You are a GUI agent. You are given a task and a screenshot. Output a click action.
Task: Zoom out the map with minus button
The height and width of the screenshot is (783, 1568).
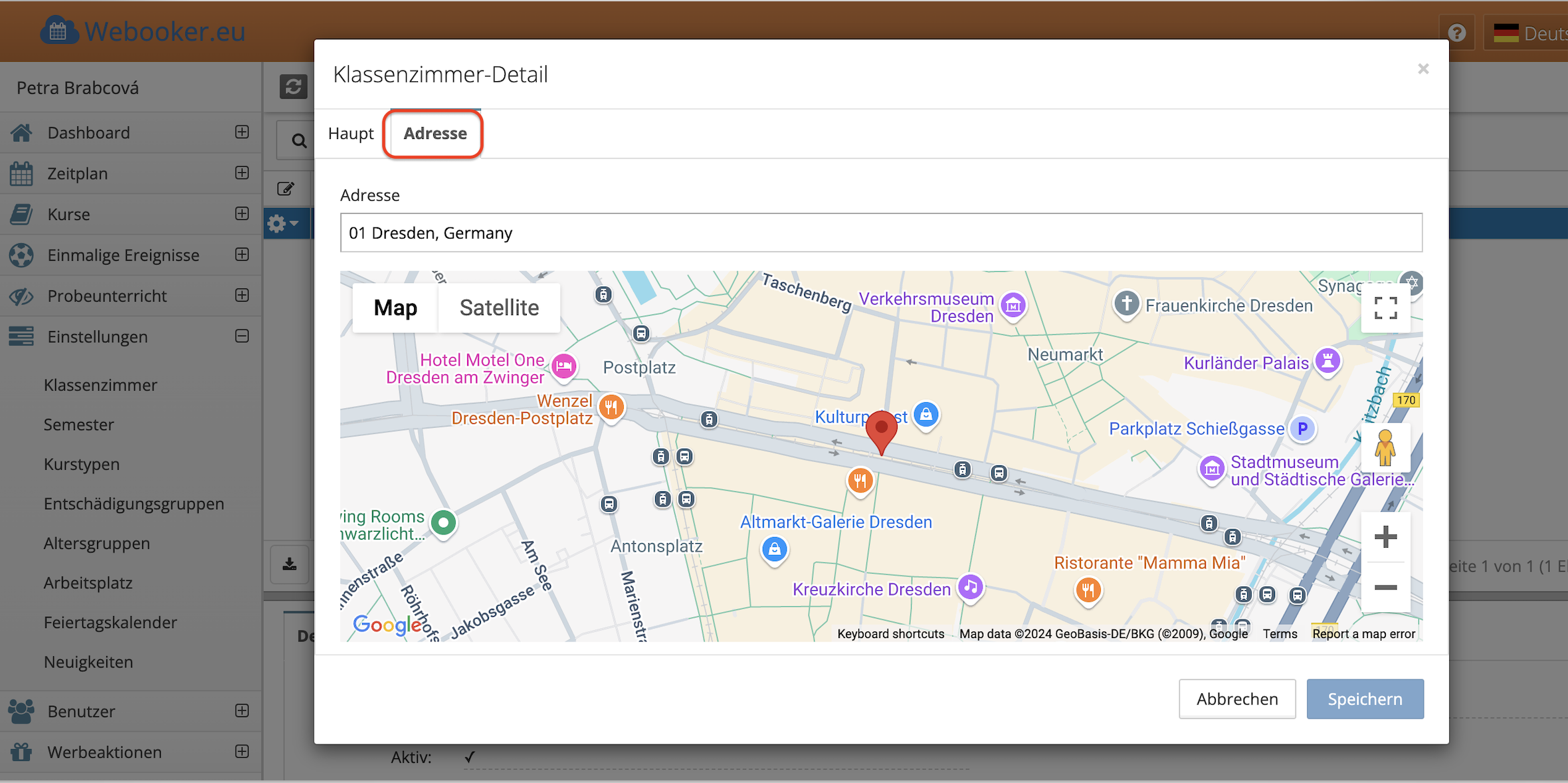pyautogui.click(x=1385, y=587)
